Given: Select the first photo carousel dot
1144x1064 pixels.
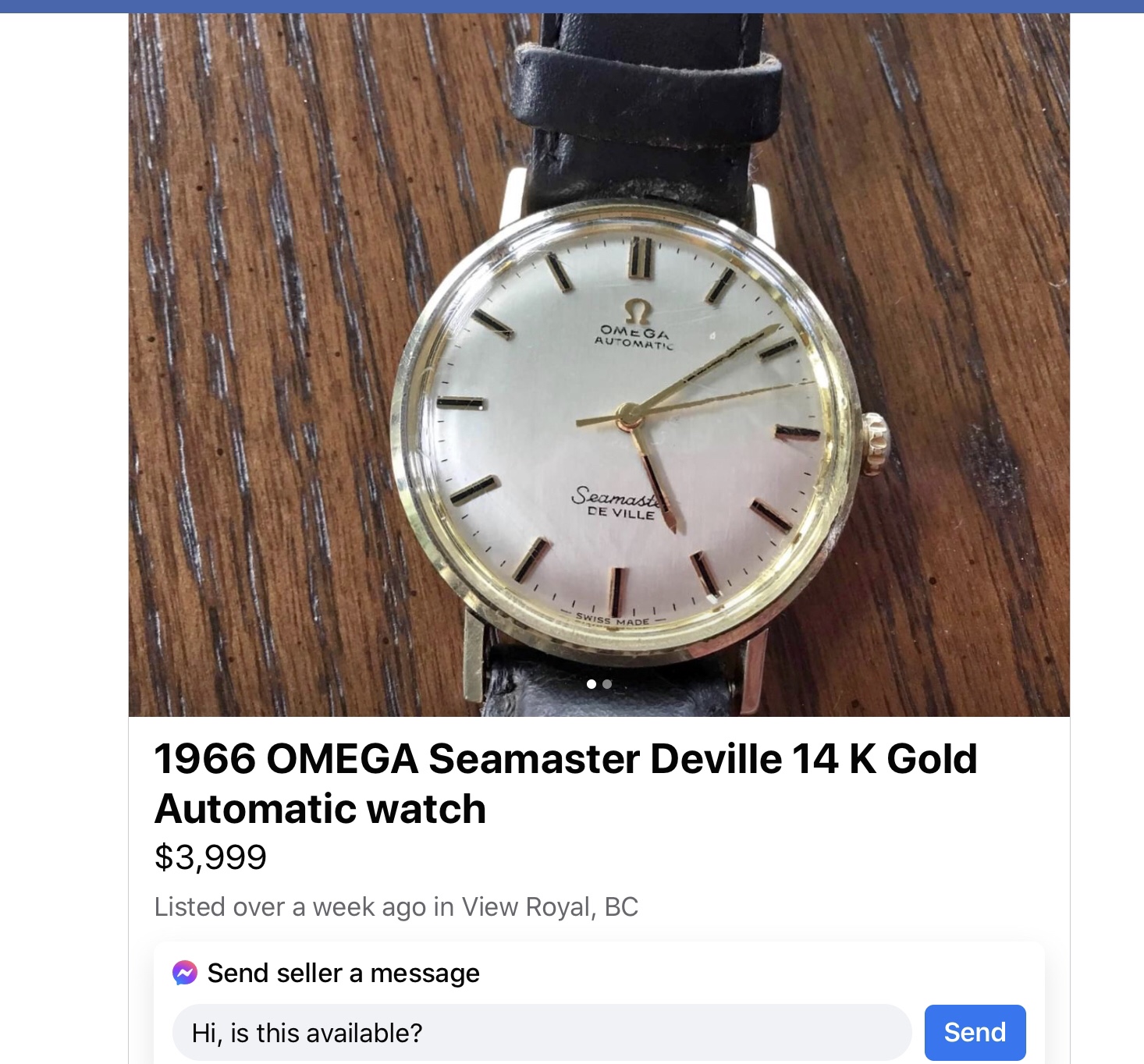Looking at the screenshot, I should (592, 684).
